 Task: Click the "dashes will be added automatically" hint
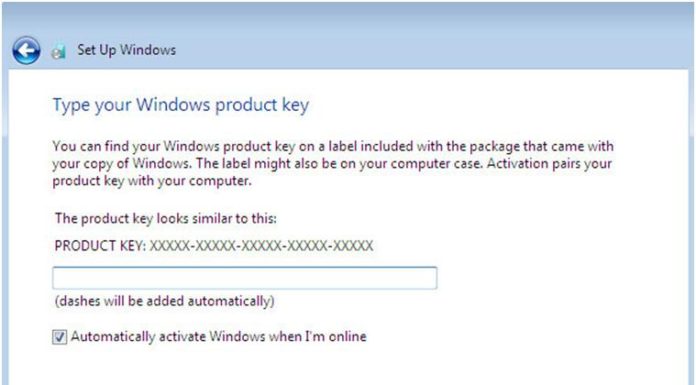165,301
